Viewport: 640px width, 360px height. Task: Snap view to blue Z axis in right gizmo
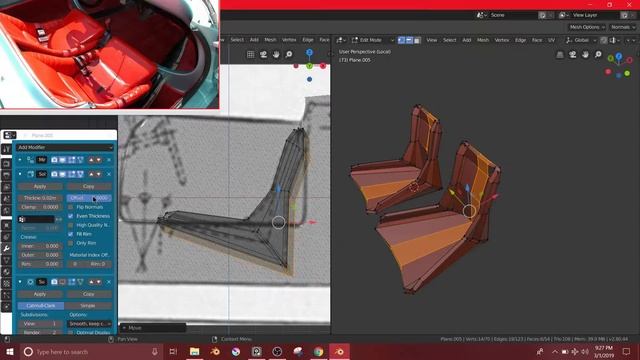tap(619, 56)
